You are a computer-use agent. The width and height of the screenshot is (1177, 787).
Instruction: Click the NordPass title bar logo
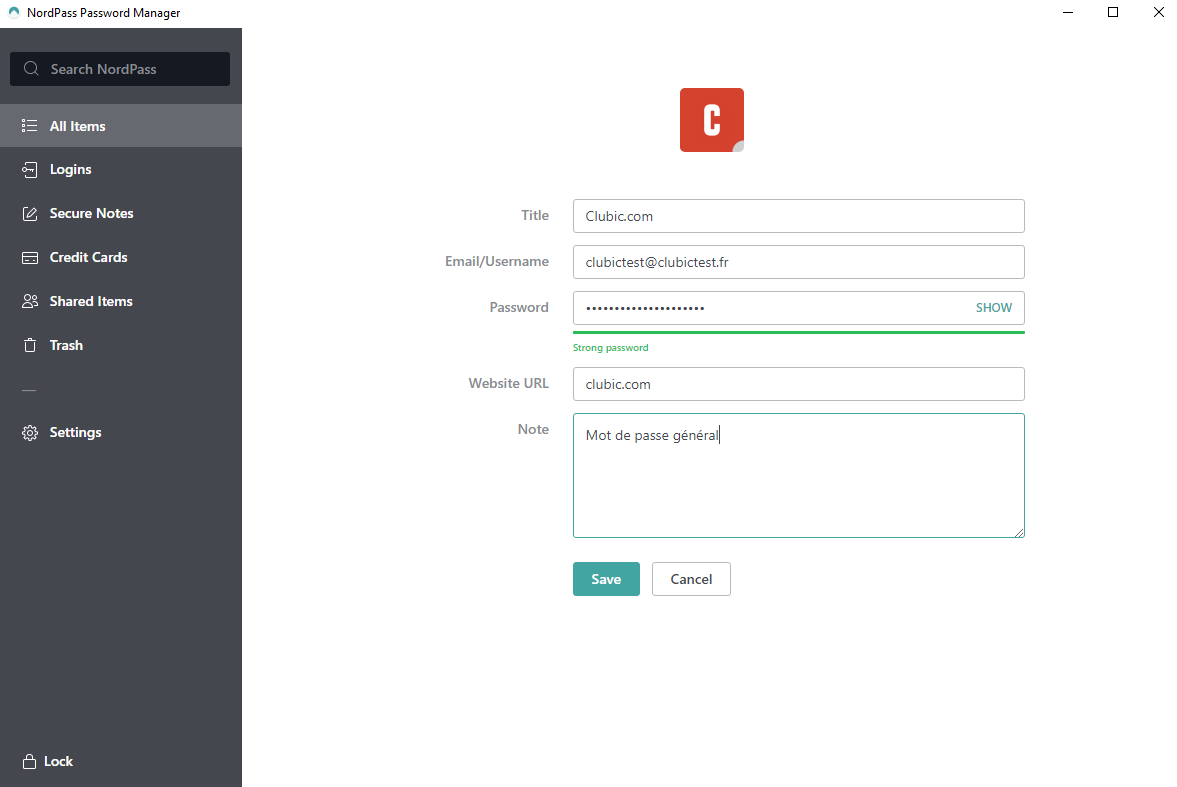tap(14, 12)
